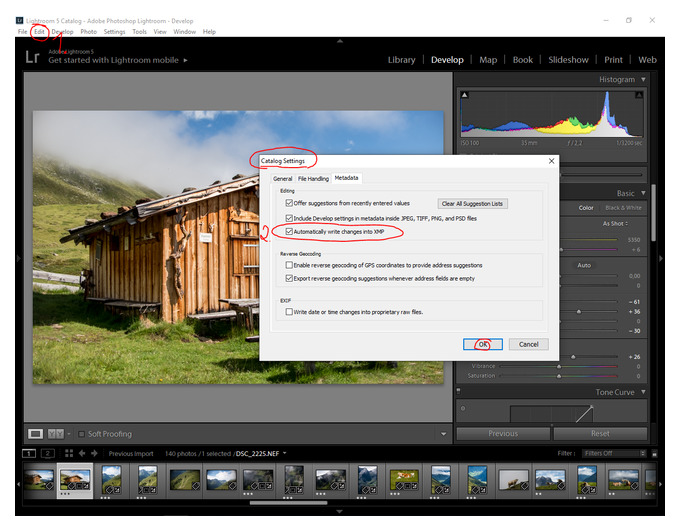The height and width of the screenshot is (531, 680).
Task: Click the Tone Curve target adjustment tool
Action: 463,408
